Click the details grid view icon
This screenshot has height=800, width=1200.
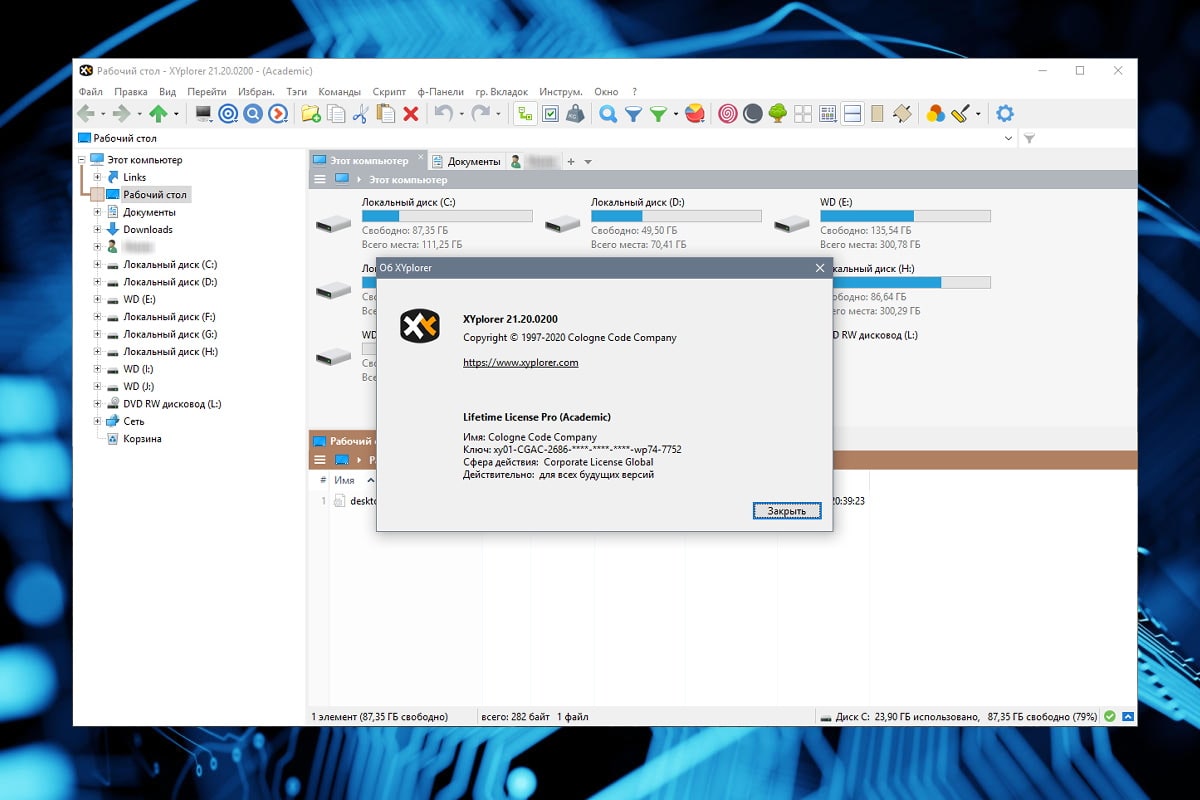pyautogui.click(x=827, y=114)
